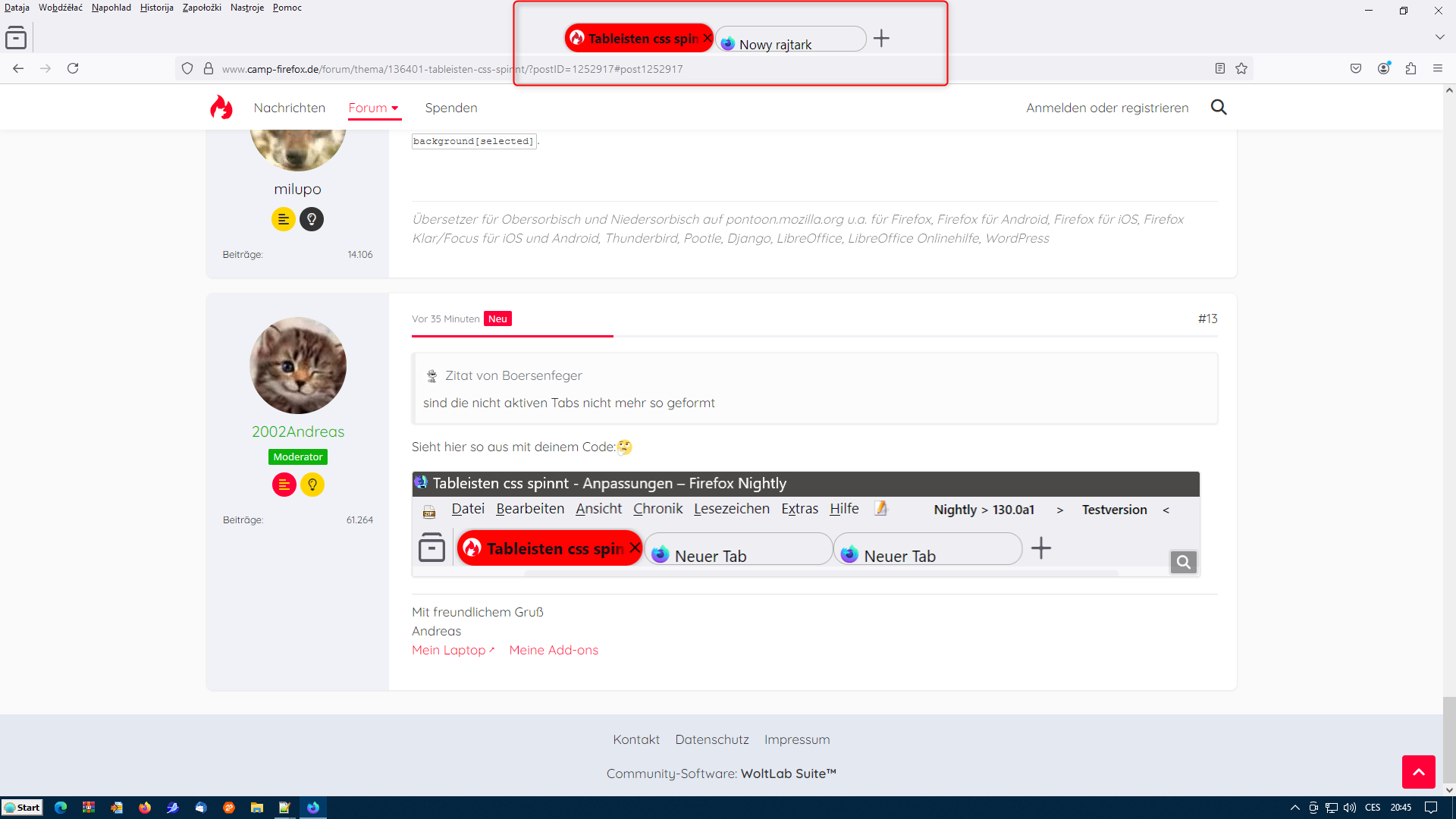The width and height of the screenshot is (1456, 819).
Task: Open the tracking protection shield icon
Action: coord(187,68)
